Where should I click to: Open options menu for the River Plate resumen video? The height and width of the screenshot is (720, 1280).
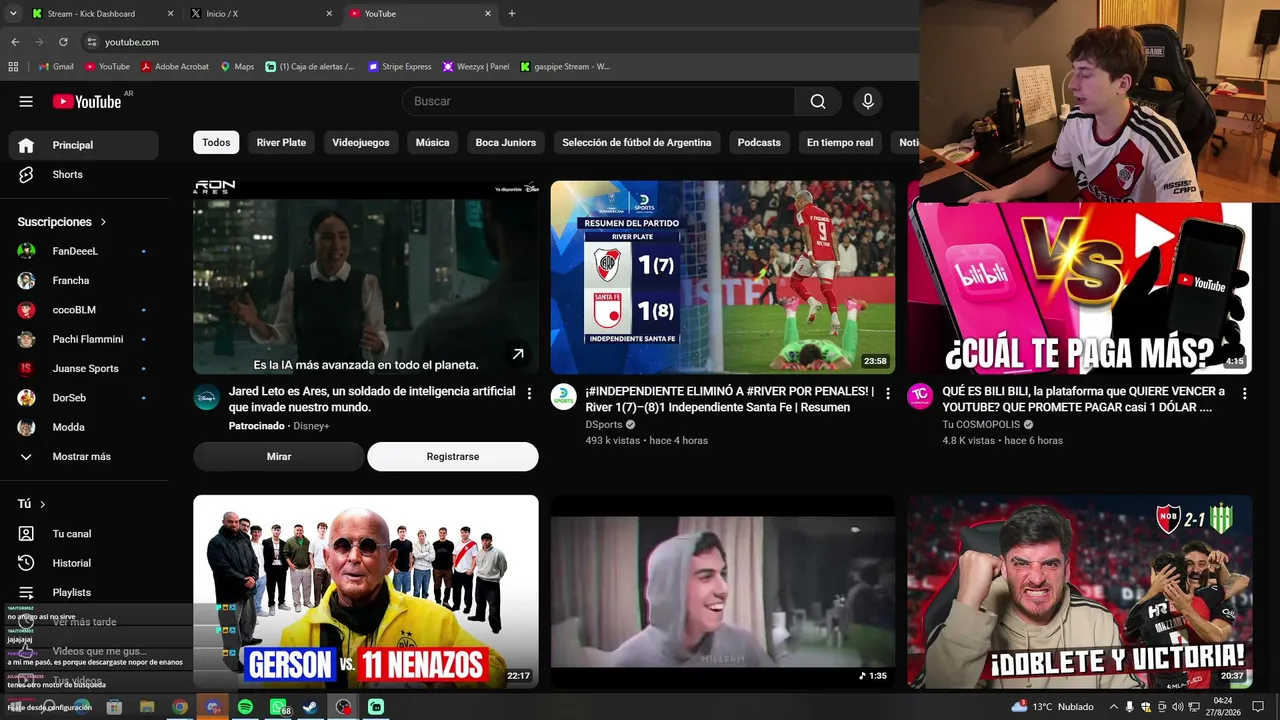887,394
